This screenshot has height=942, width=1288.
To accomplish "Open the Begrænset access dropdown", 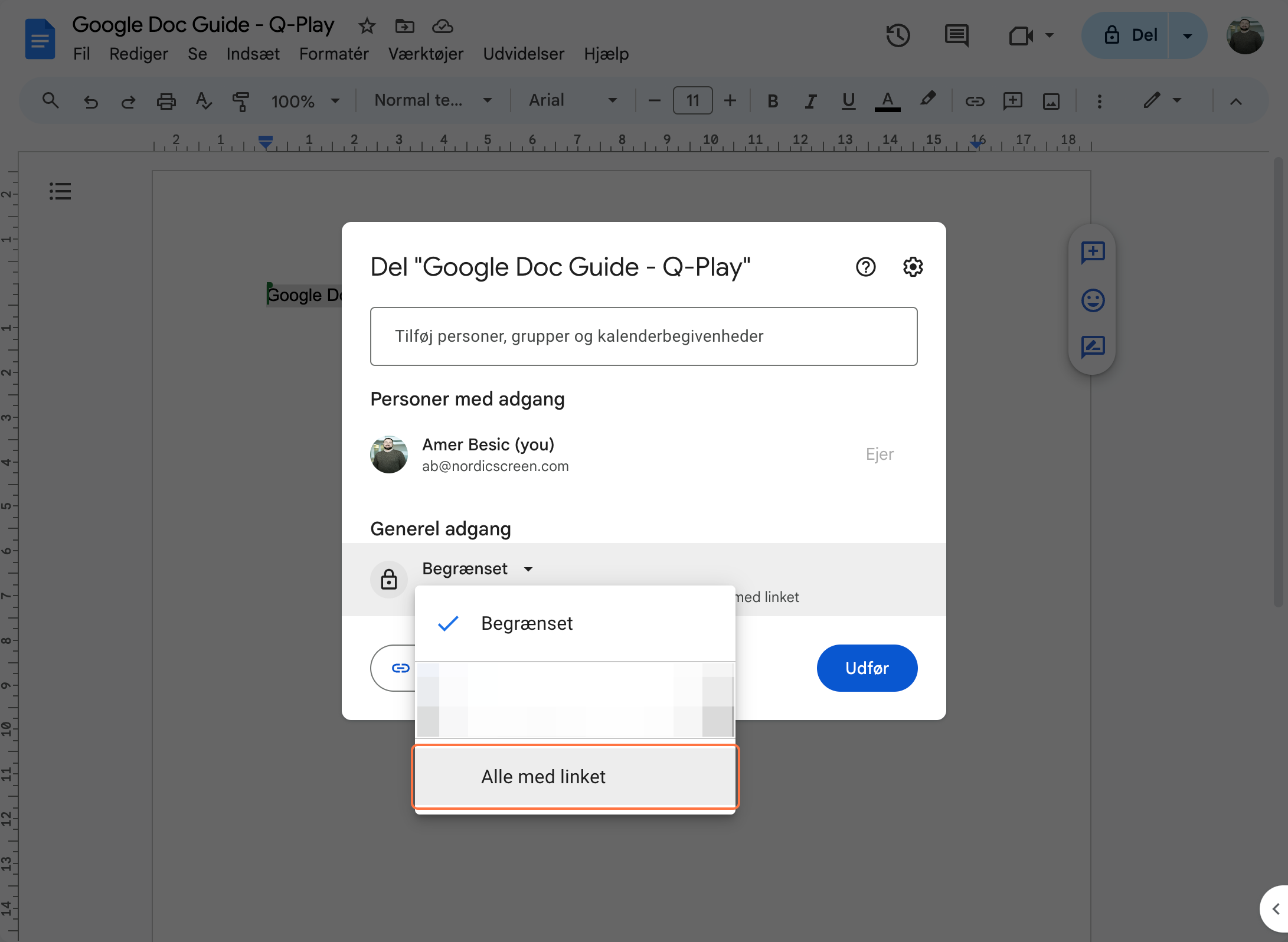I will (x=478, y=568).
